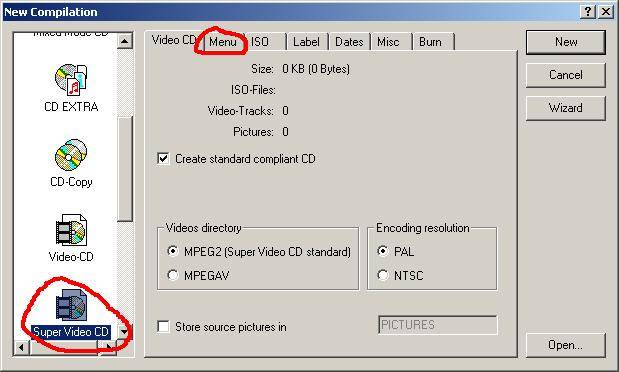Enable Store source pictures in checkbox
Screen dimensions: 619x372
(x=163, y=327)
